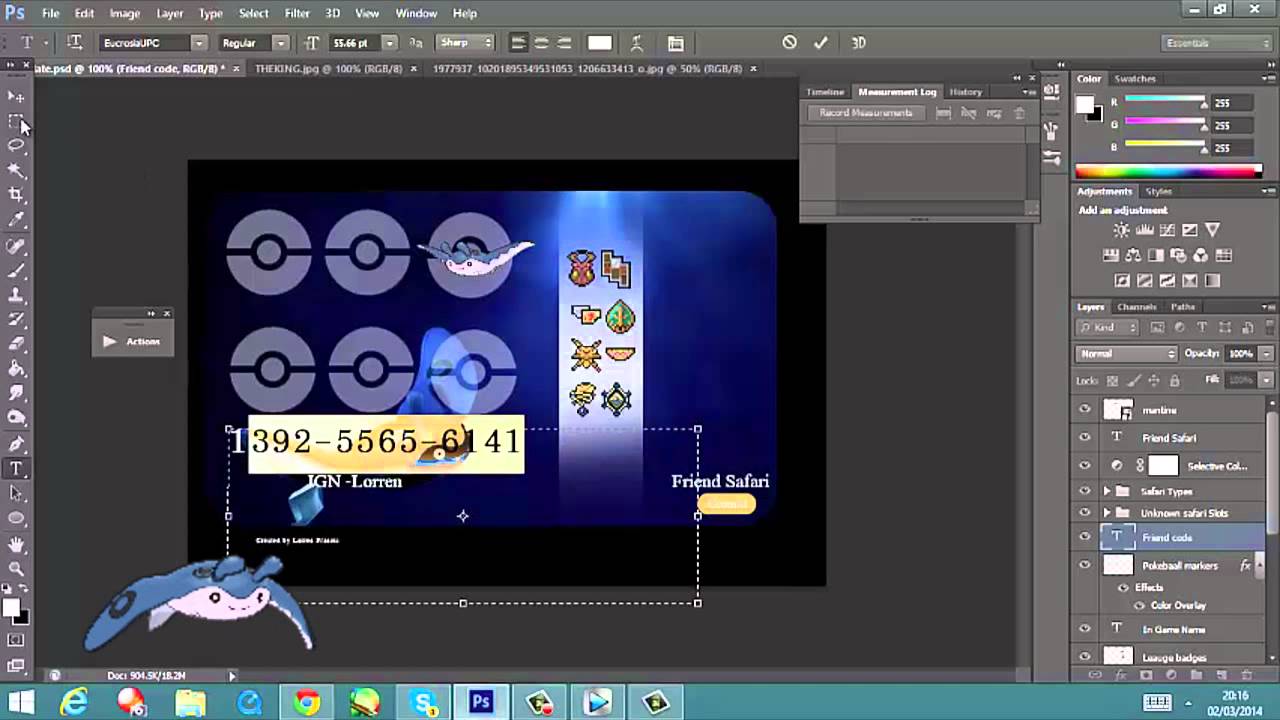Image resolution: width=1280 pixels, height=720 pixels.
Task: Open the Window menu
Action: 416,13
